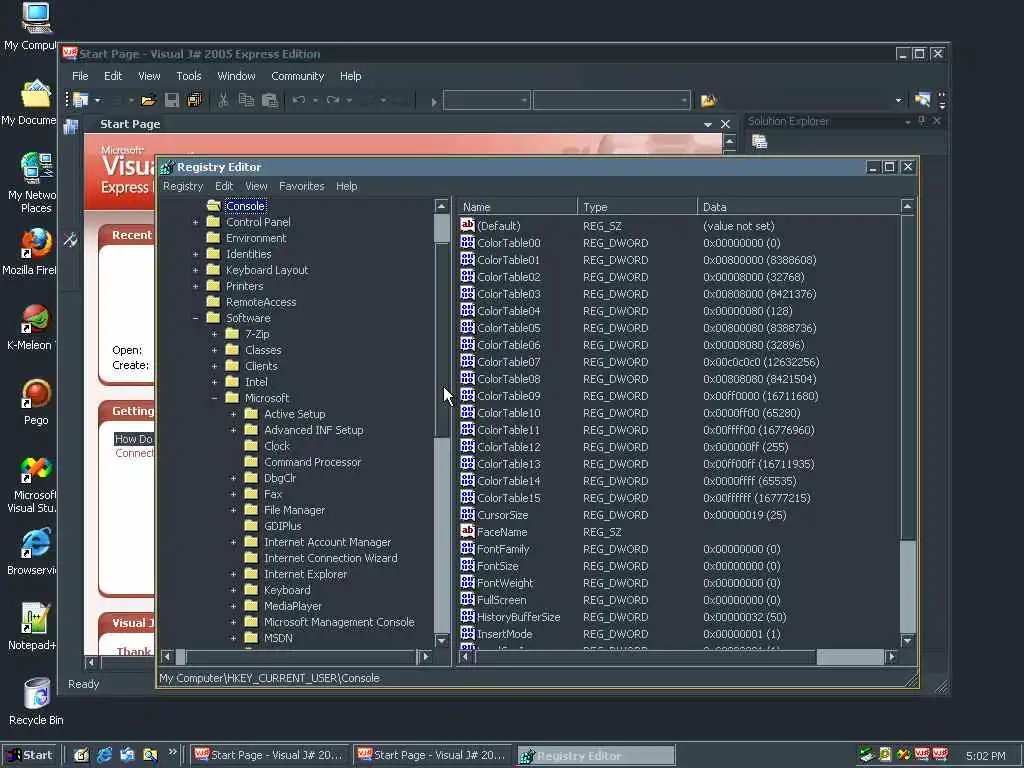Click first Start Page - Visual J# taskbar button
Screen dimensions: 1024x768
(270, 756)
